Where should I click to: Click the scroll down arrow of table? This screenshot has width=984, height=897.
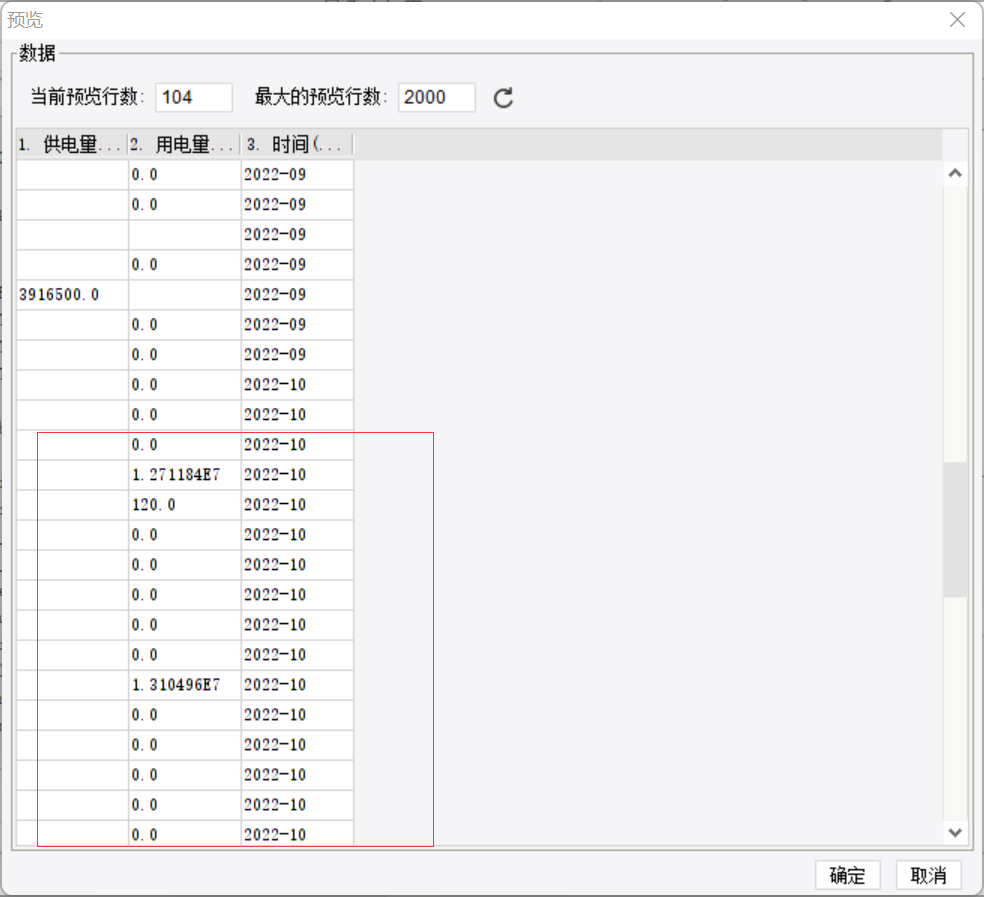coord(955,833)
